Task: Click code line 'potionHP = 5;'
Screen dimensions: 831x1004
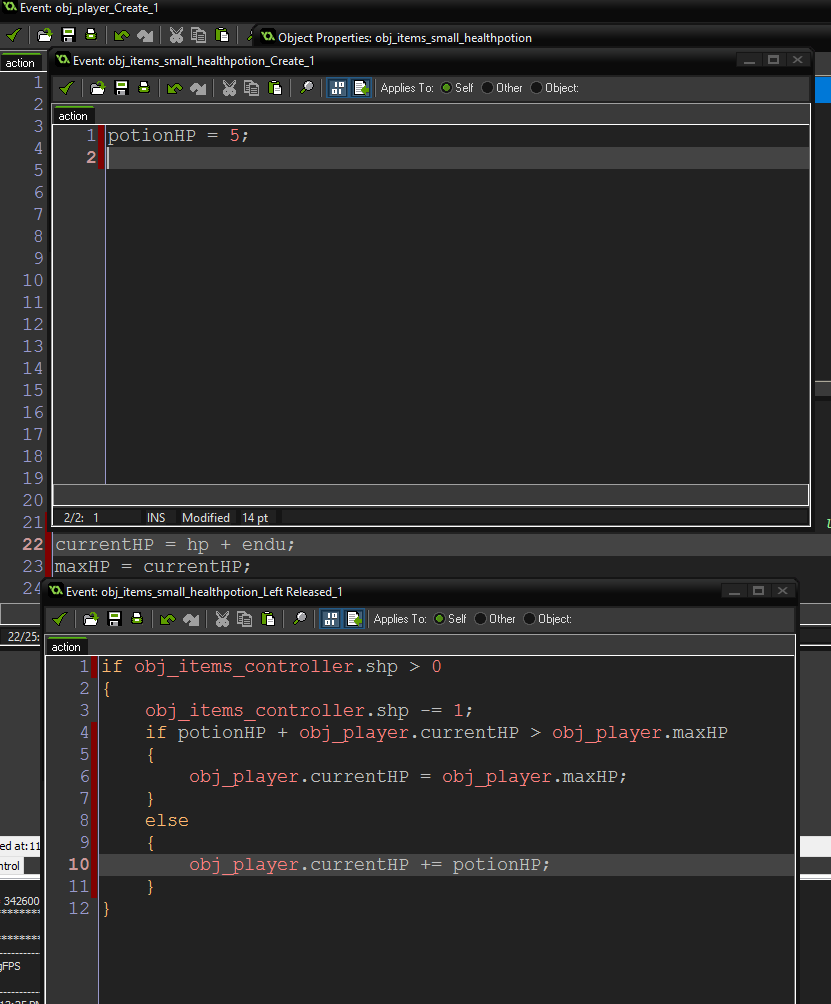Action: coord(178,136)
